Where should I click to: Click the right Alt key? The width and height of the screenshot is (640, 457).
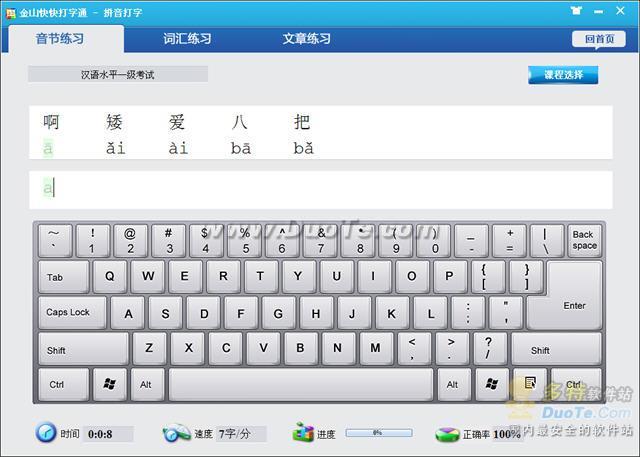(454, 384)
